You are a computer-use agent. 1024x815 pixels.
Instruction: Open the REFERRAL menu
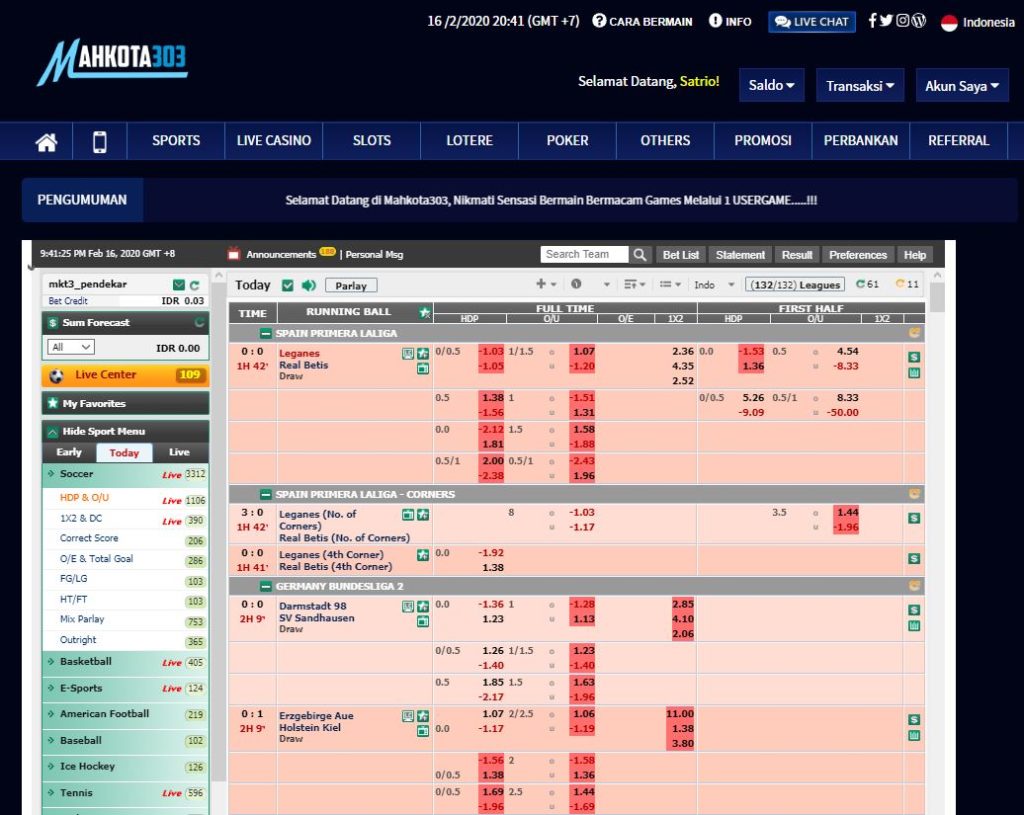coord(959,141)
